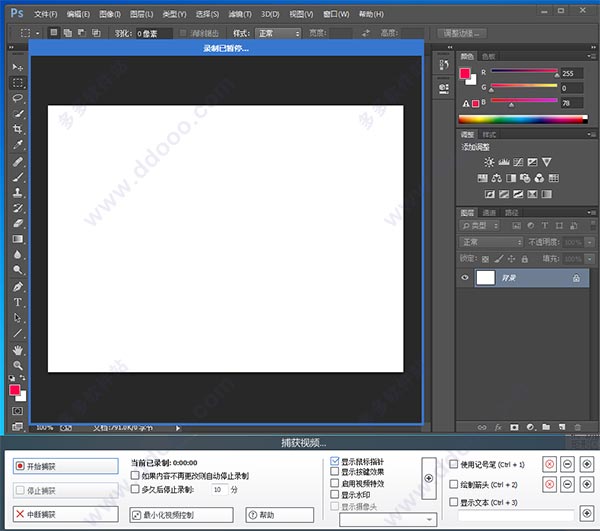
Task: Uncheck 显示鼠标指针 checkbox
Action: [334, 461]
